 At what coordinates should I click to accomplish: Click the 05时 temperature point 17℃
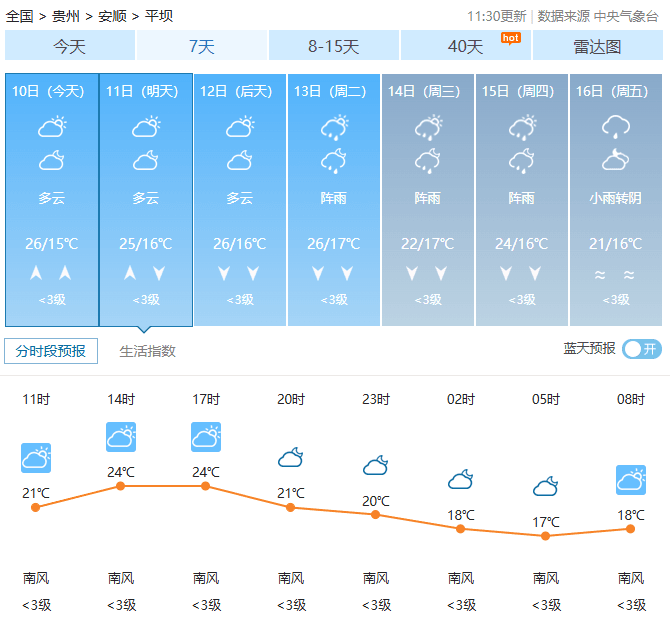(x=545, y=536)
